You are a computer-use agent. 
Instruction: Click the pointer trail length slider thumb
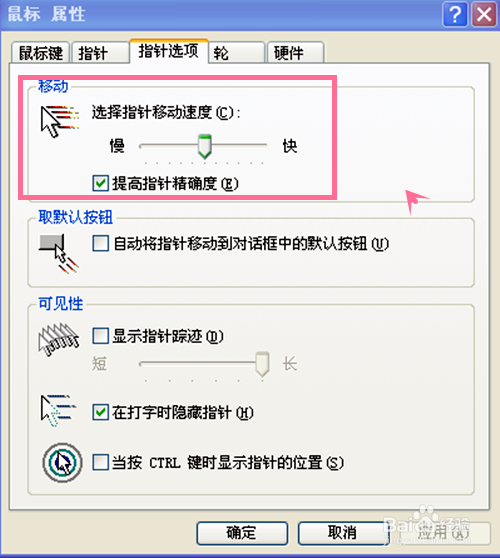click(x=262, y=364)
